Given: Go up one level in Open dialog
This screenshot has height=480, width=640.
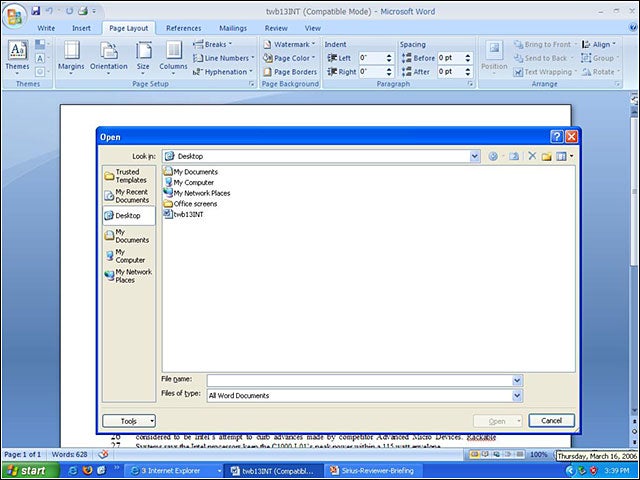Looking at the screenshot, I should (514, 156).
